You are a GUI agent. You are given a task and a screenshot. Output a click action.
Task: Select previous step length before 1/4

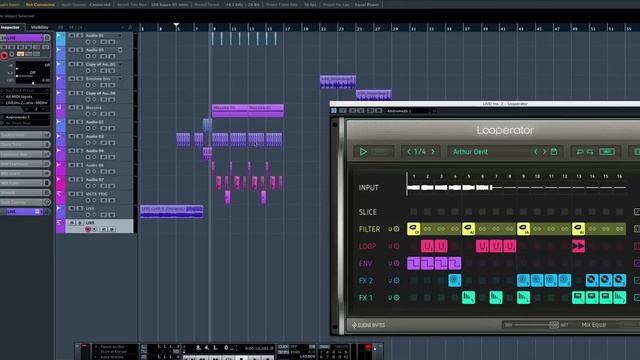click(x=409, y=152)
